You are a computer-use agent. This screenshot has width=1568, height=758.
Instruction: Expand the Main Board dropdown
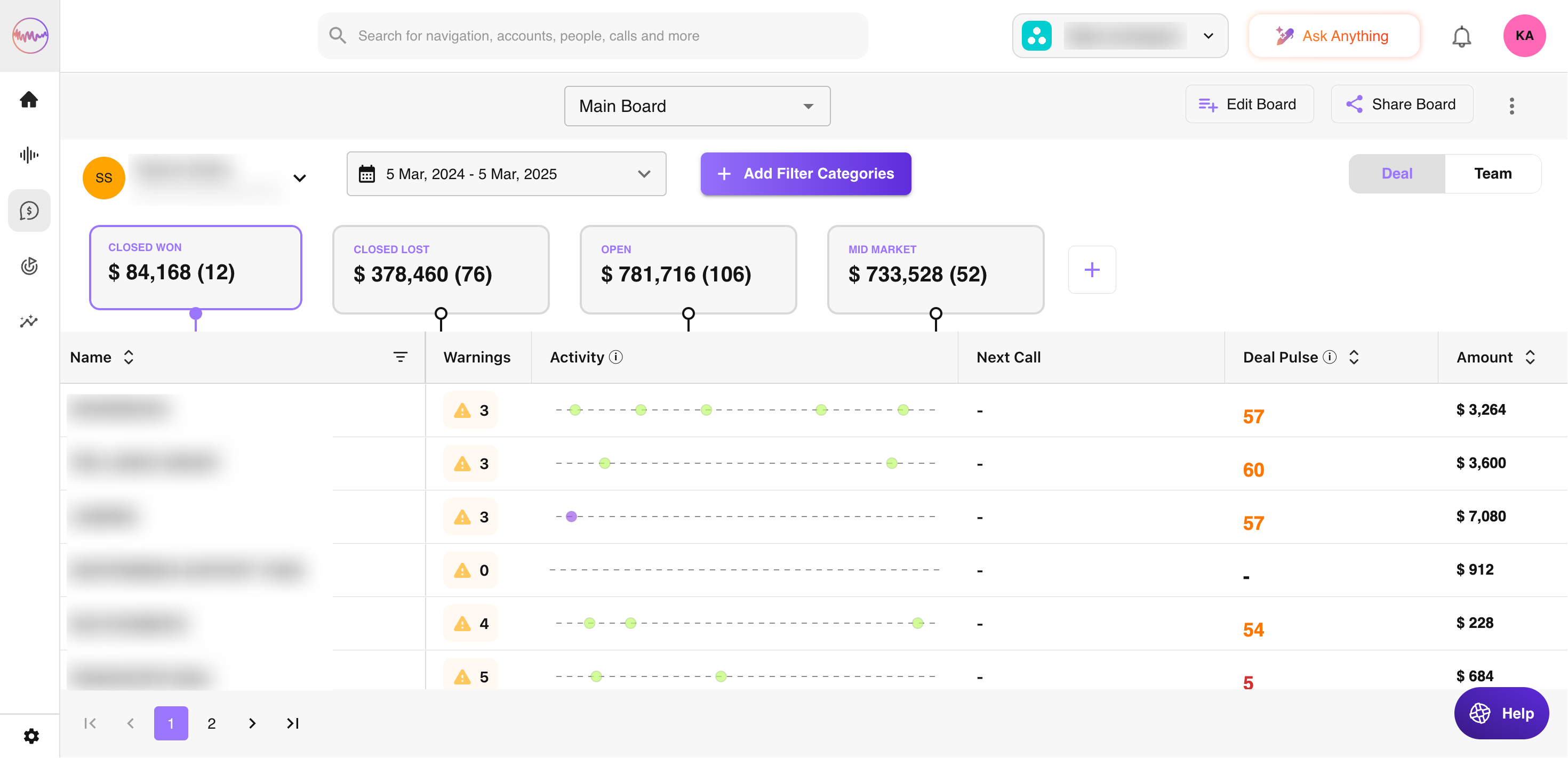tap(697, 106)
